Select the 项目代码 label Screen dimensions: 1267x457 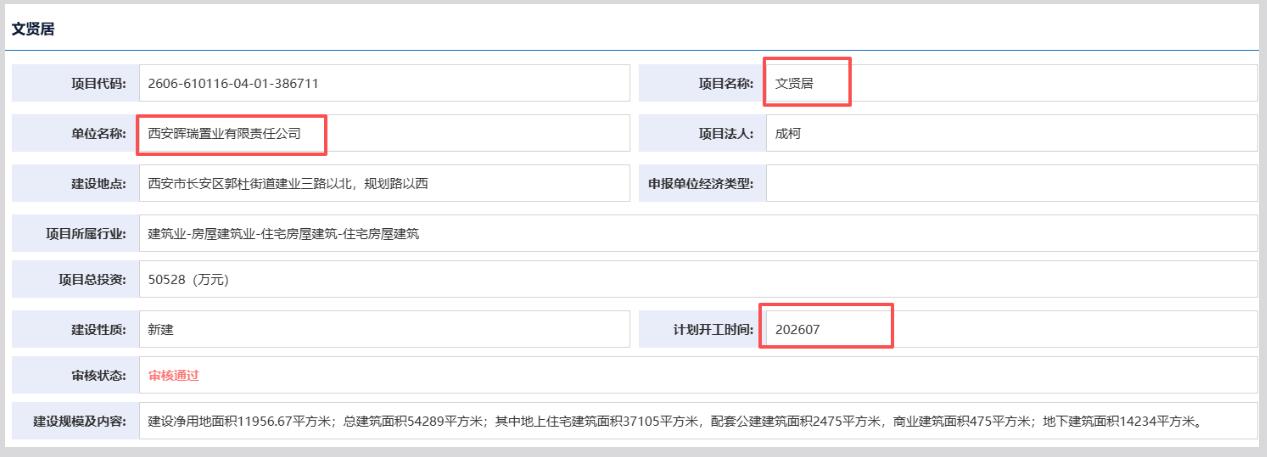[x=98, y=83]
